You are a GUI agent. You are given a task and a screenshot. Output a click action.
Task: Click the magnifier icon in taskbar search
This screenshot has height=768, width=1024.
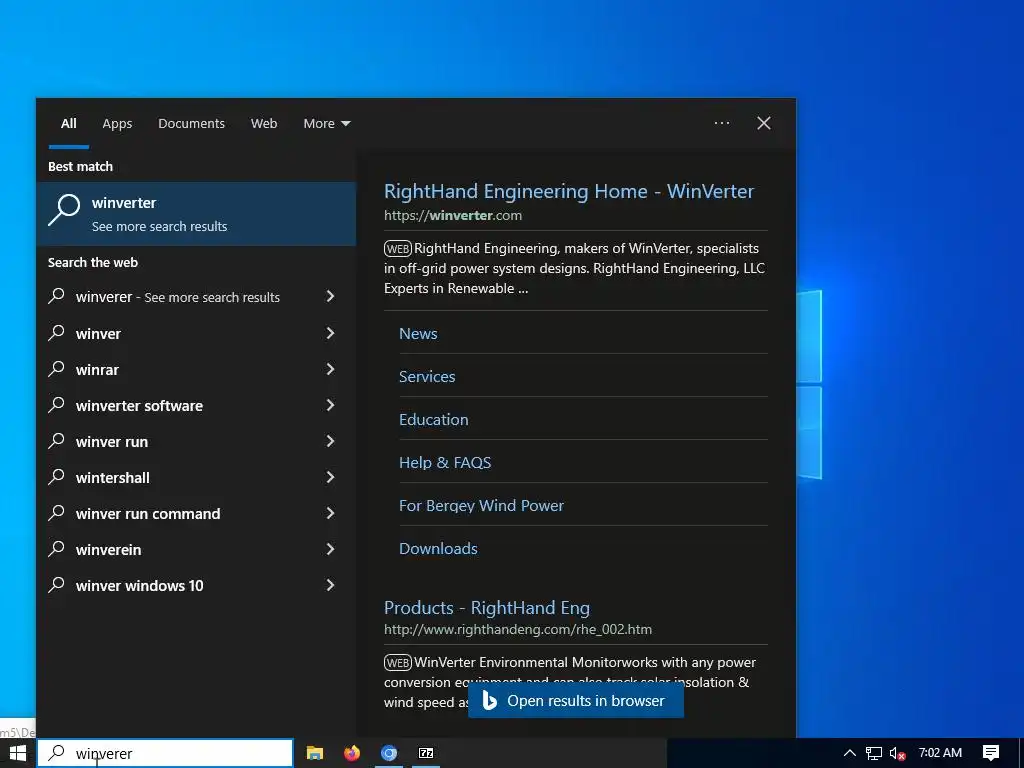pos(57,753)
